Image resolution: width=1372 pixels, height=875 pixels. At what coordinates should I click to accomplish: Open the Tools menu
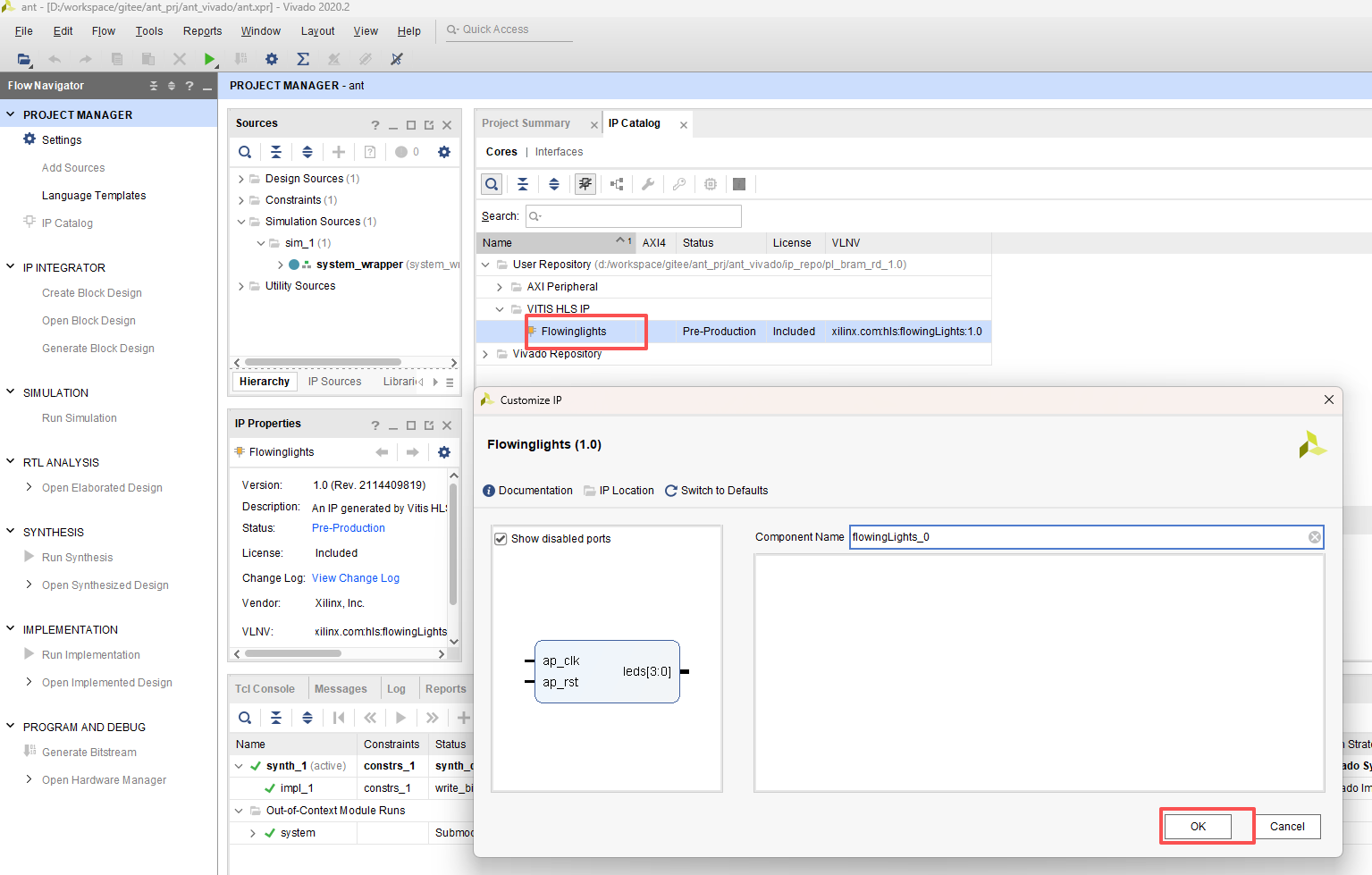coord(149,31)
